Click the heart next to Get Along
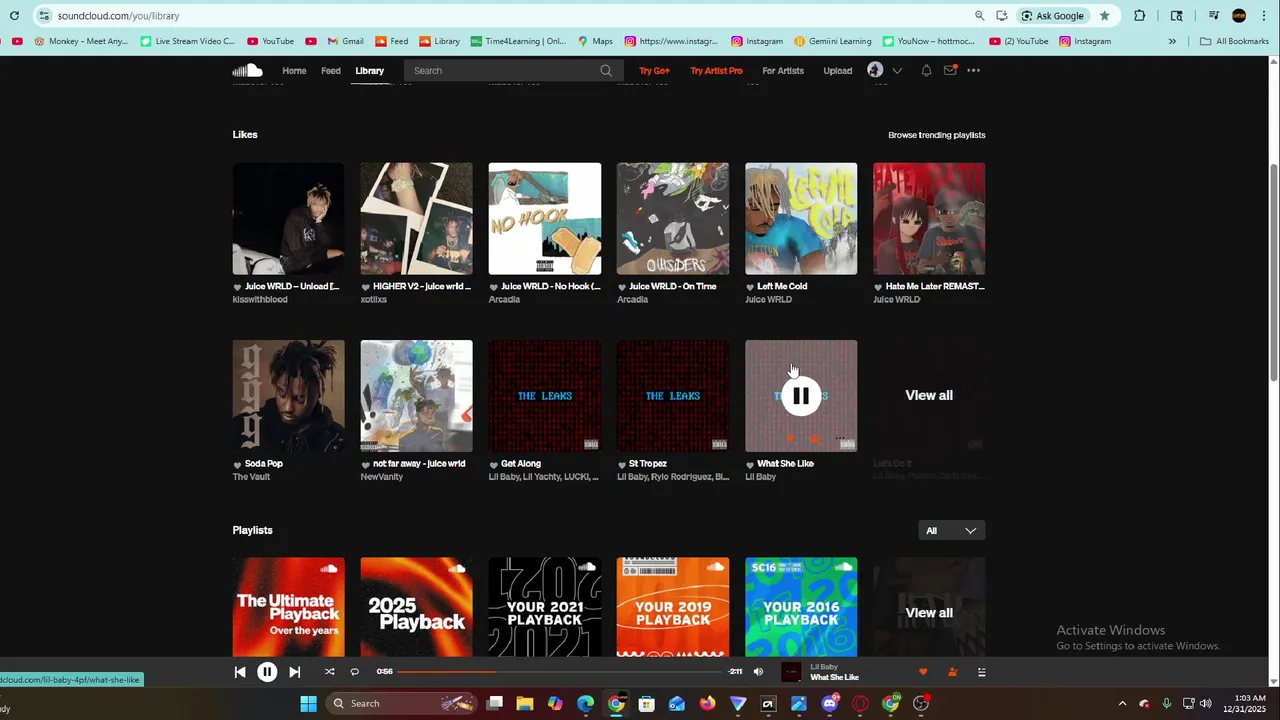This screenshot has height=720, width=1280. [493, 464]
